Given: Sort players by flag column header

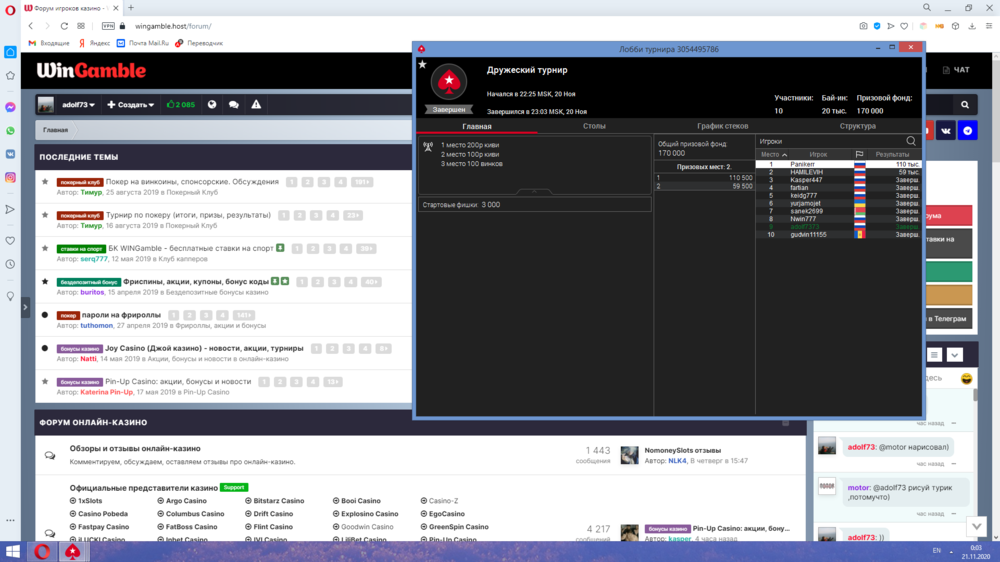Looking at the screenshot, I should point(859,155).
